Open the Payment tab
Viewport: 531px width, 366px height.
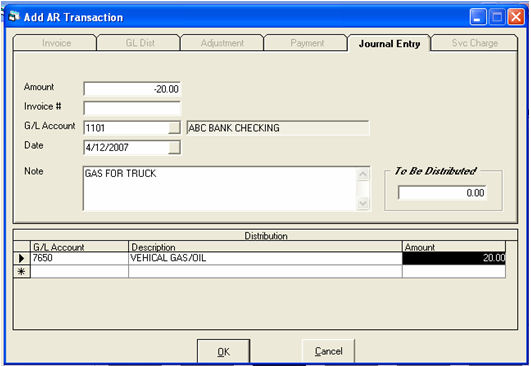306,43
